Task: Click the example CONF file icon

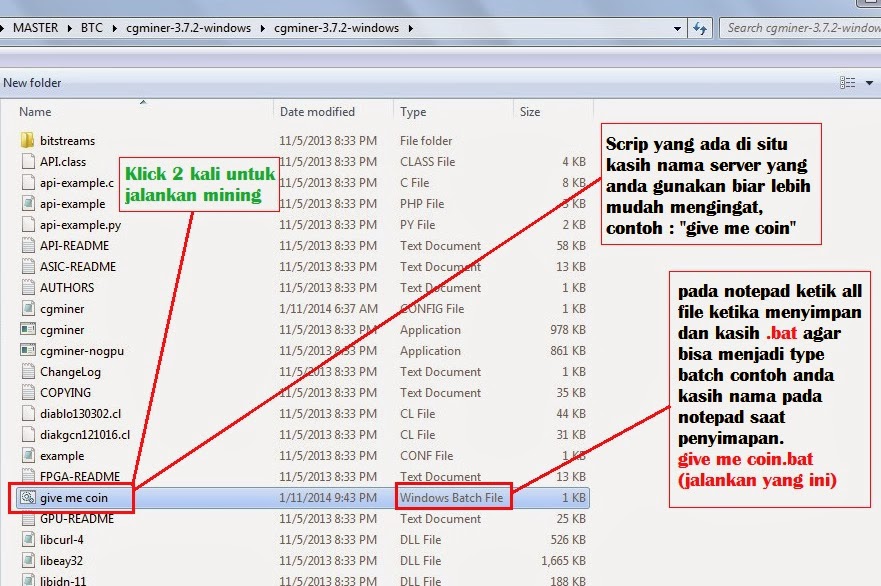Action: (x=28, y=456)
